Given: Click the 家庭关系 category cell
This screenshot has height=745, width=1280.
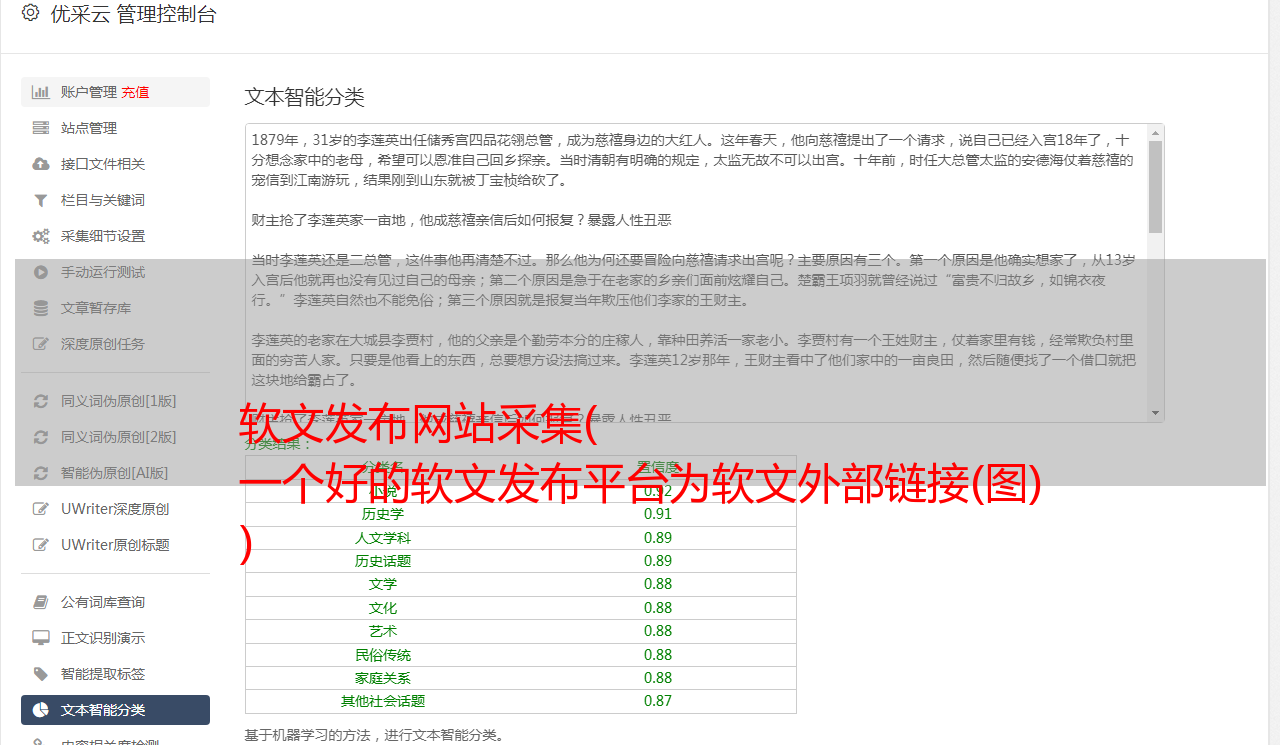Looking at the screenshot, I should point(383,678).
